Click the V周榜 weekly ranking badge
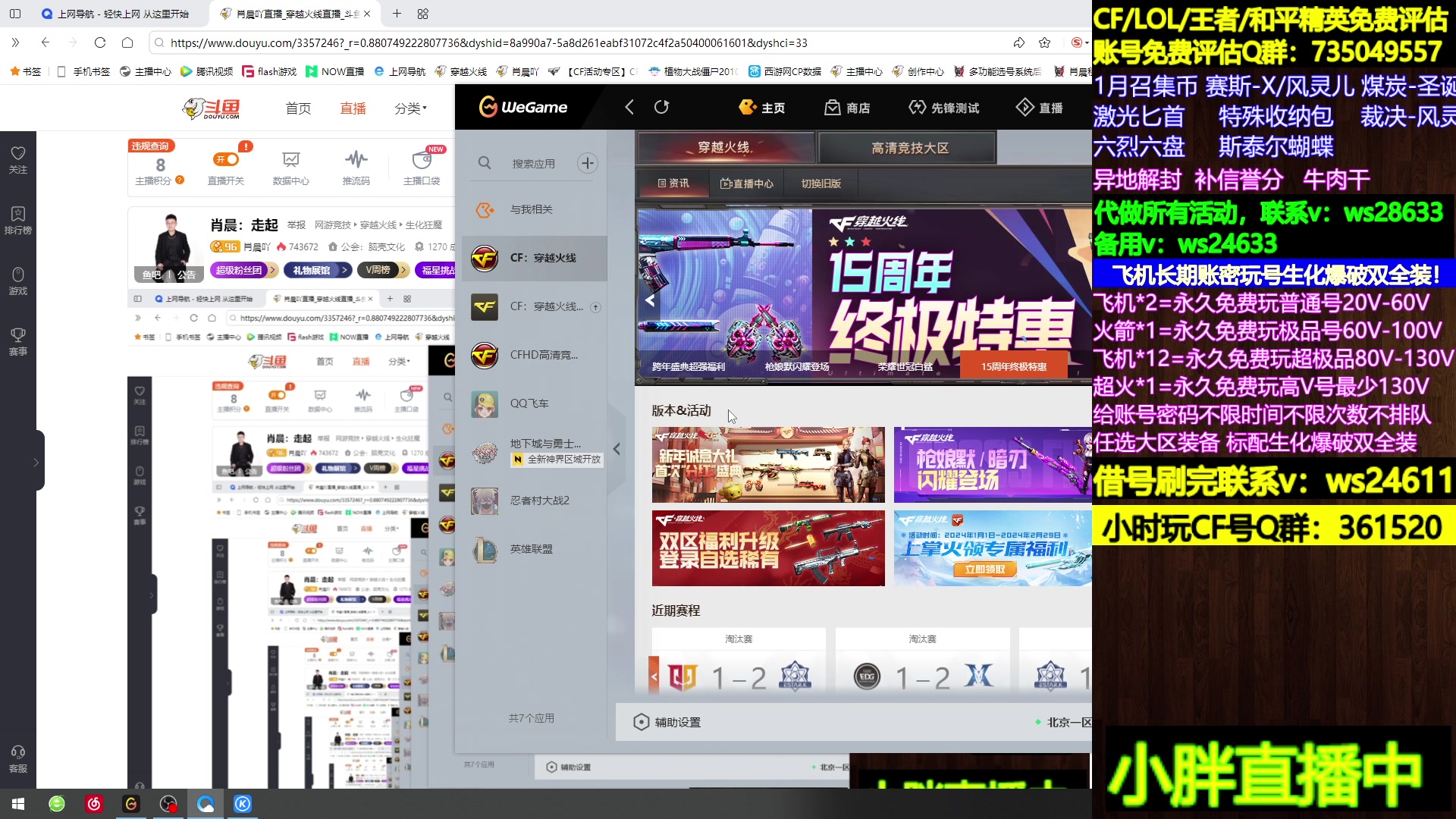 (x=383, y=270)
